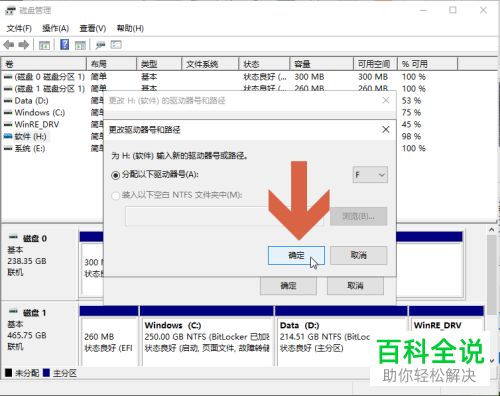The height and width of the screenshot is (396, 500).
Task: Click the disk pane scrollbar up arrow
Action: [491, 230]
